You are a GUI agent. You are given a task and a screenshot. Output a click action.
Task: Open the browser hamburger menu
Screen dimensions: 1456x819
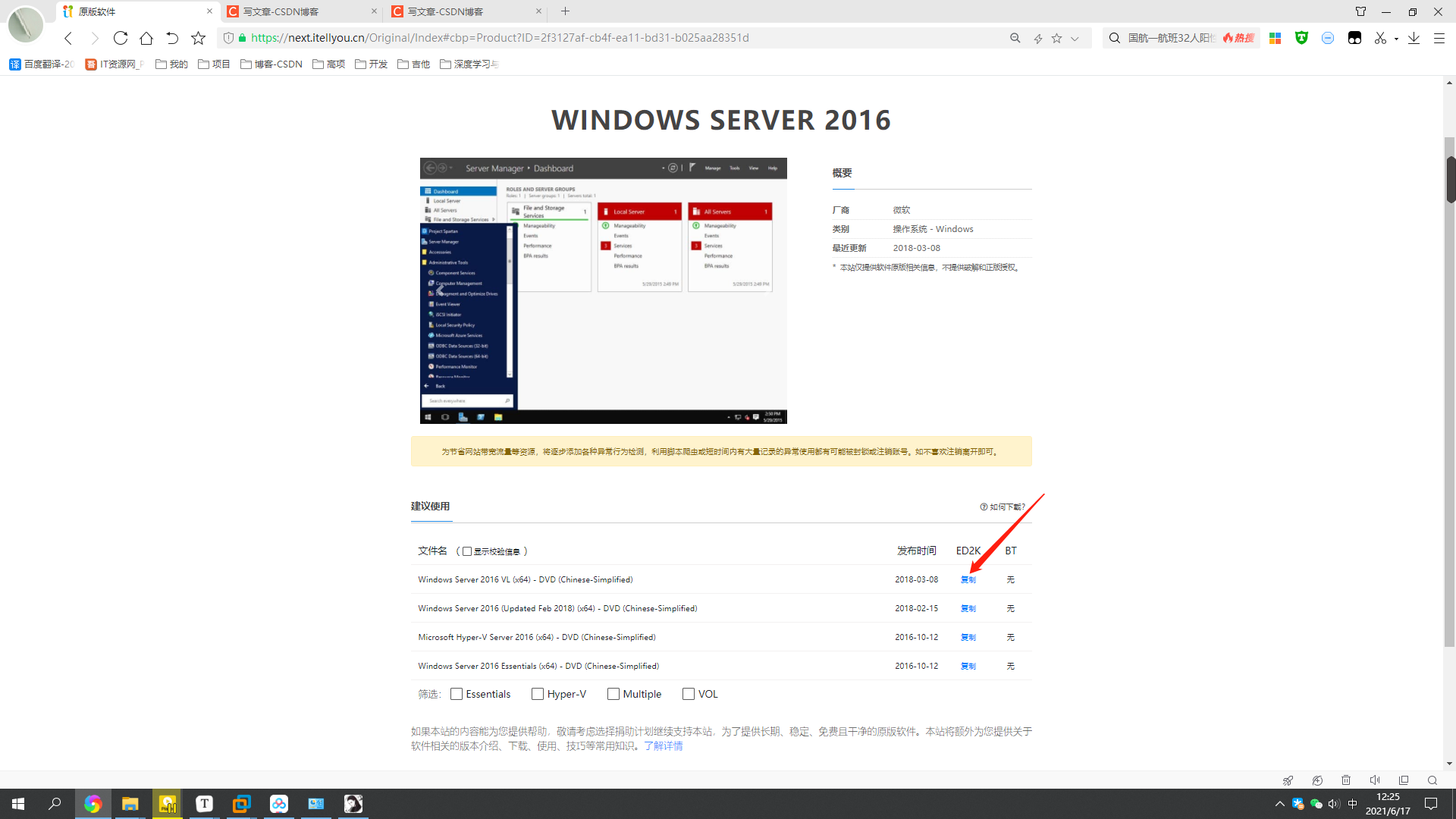[1439, 38]
